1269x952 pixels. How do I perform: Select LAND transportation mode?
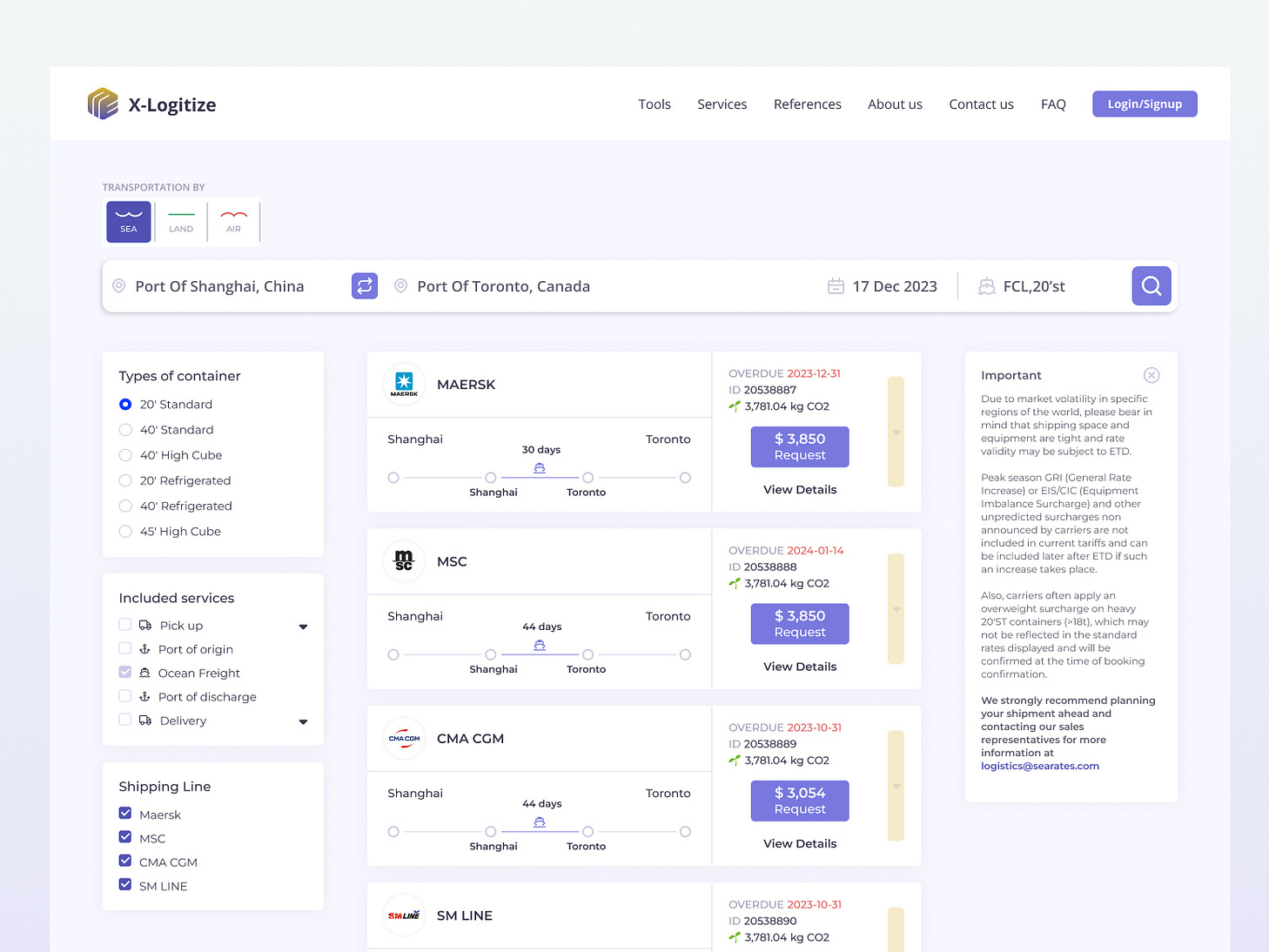coord(181,221)
